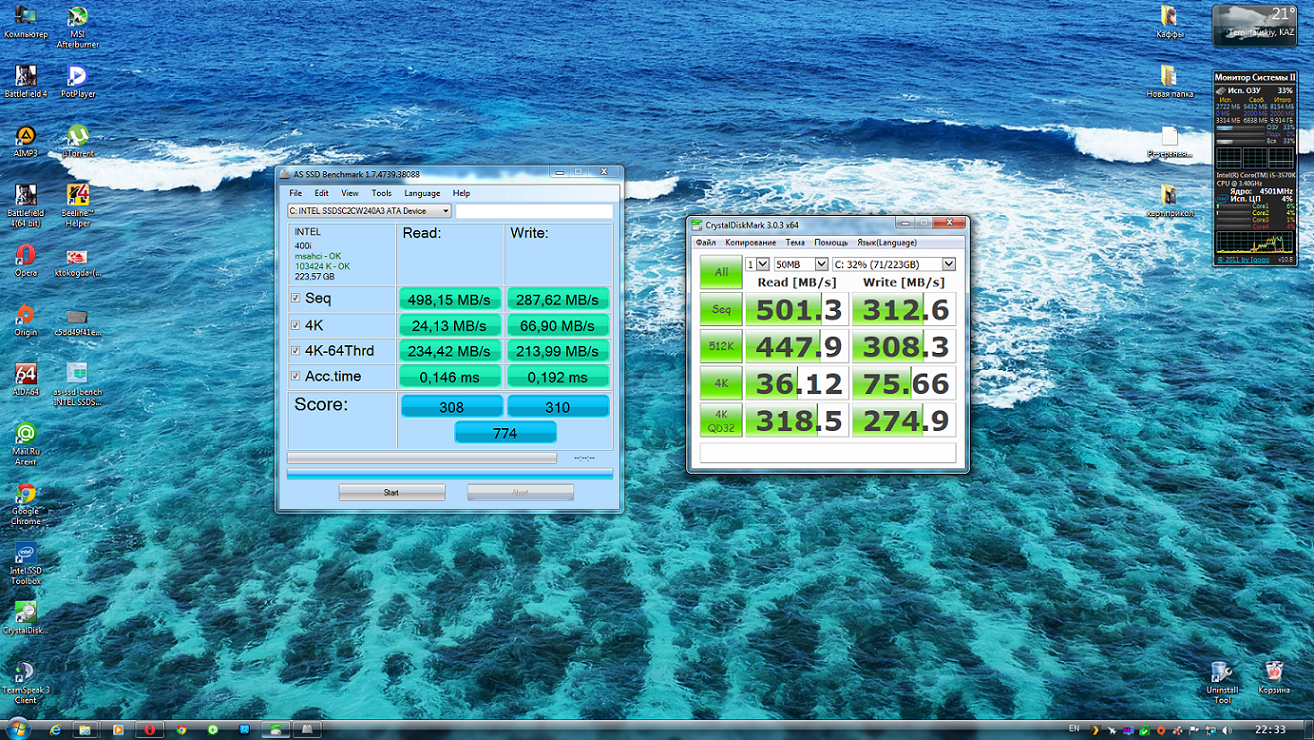1314x740 pixels.
Task: Click Windows Start orb in taskbar
Action: [x=17, y=729]
